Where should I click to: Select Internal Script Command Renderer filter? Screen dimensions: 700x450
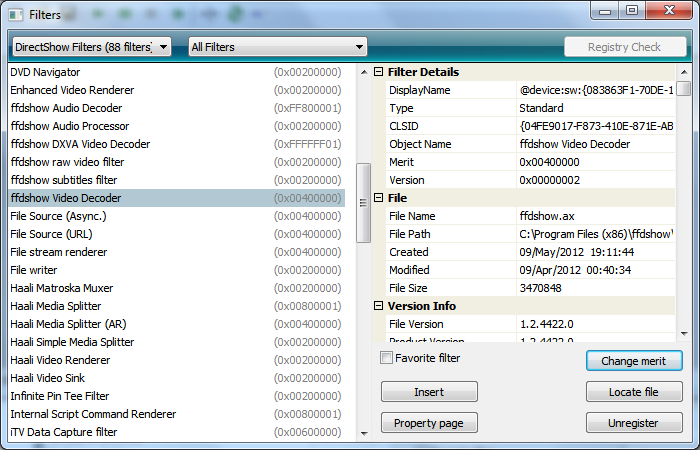176,414
